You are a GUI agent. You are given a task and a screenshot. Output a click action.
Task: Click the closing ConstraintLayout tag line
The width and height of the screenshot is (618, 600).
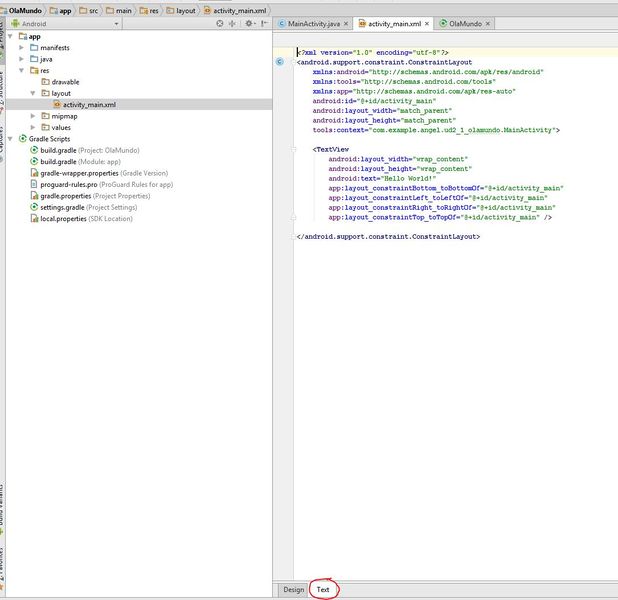[388, 237]
